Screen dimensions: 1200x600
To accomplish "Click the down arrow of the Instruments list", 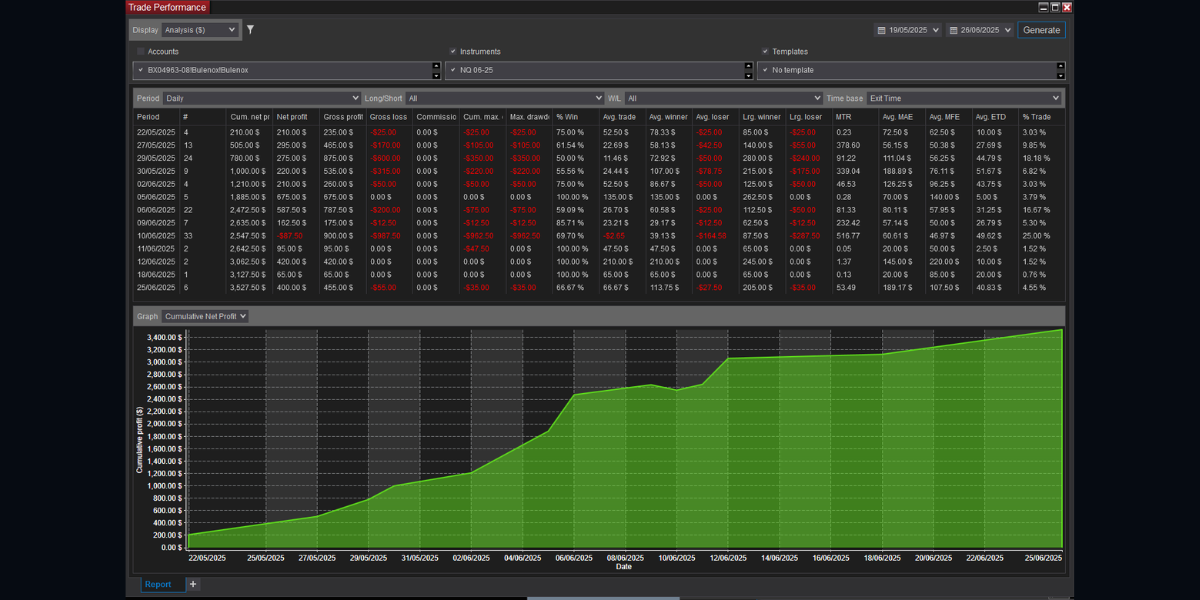I will (x=749, y=75).
